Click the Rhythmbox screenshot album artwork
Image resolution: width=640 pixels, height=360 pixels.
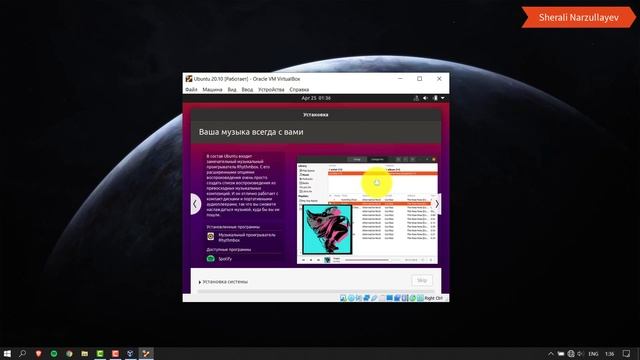327,229
